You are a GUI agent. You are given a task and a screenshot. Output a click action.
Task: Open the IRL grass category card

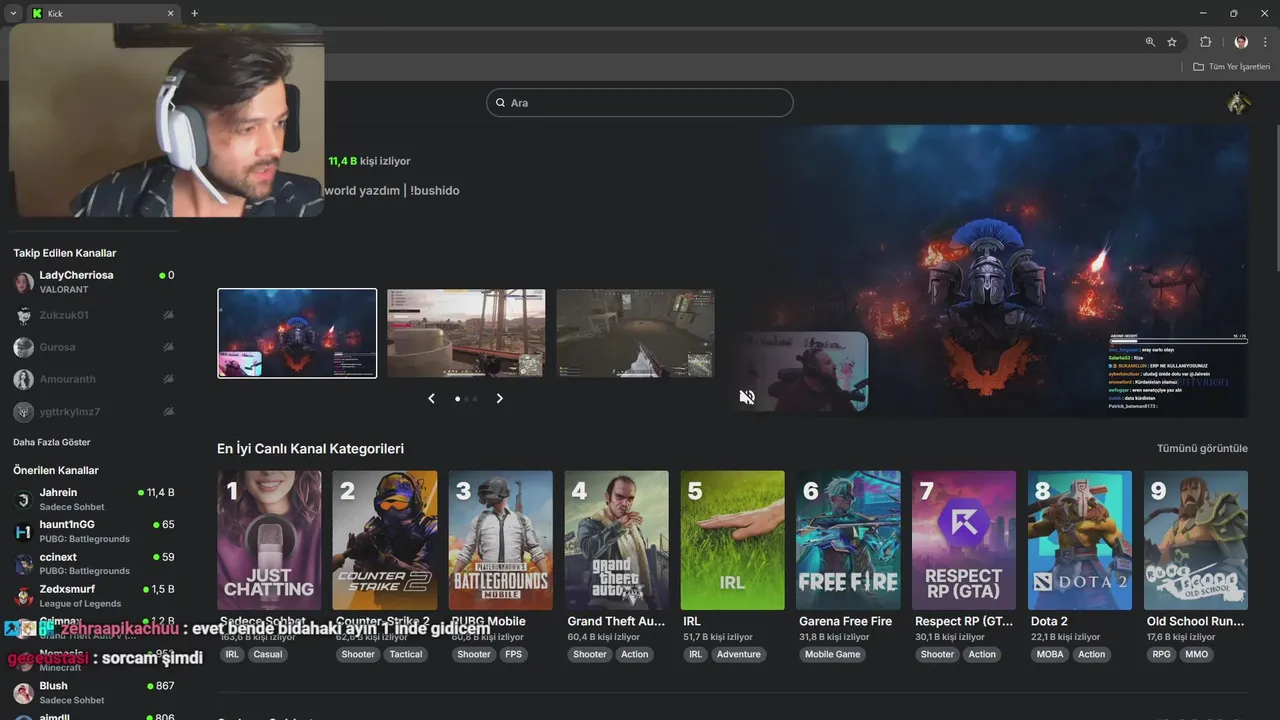[x=733, y=540]
